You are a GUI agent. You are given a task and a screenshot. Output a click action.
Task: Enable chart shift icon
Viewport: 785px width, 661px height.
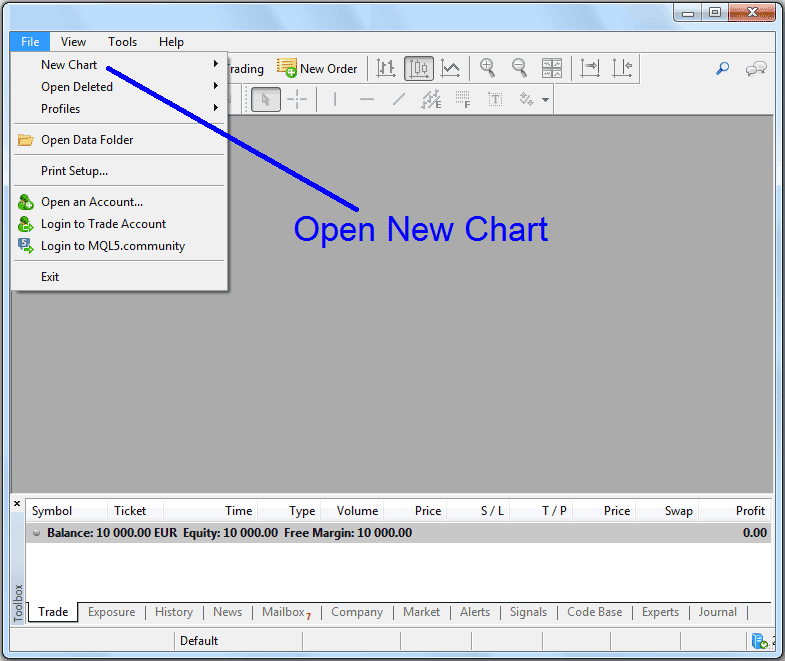[622, 68]
